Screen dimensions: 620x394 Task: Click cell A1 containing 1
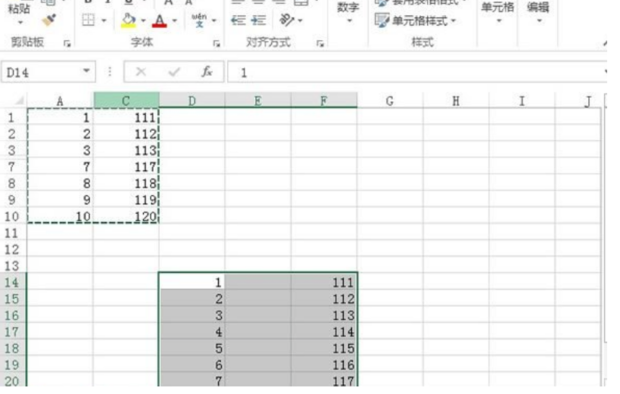[x=60, y=117]
